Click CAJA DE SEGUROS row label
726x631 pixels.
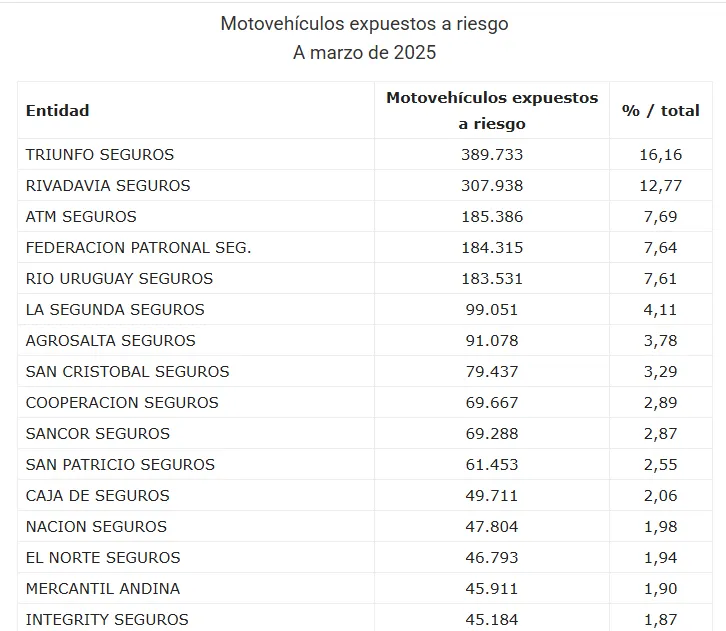[x=98, y=496]
